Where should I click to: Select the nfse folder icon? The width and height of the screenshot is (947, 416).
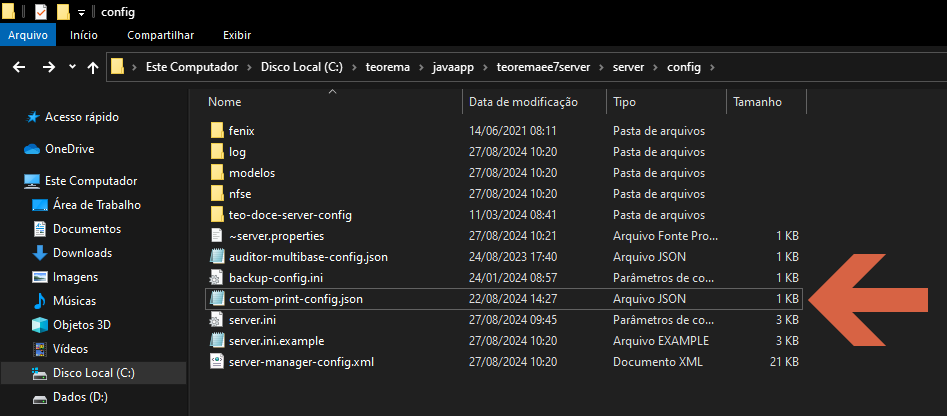click(217, 194)
